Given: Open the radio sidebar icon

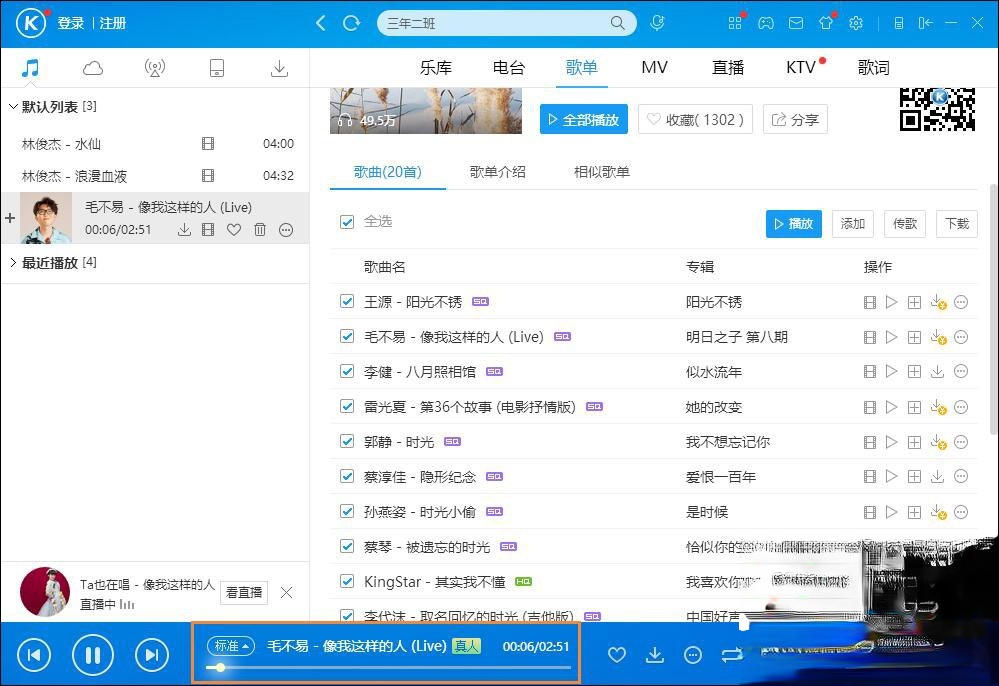Looking at the screenshot, I should click(155, 67).
